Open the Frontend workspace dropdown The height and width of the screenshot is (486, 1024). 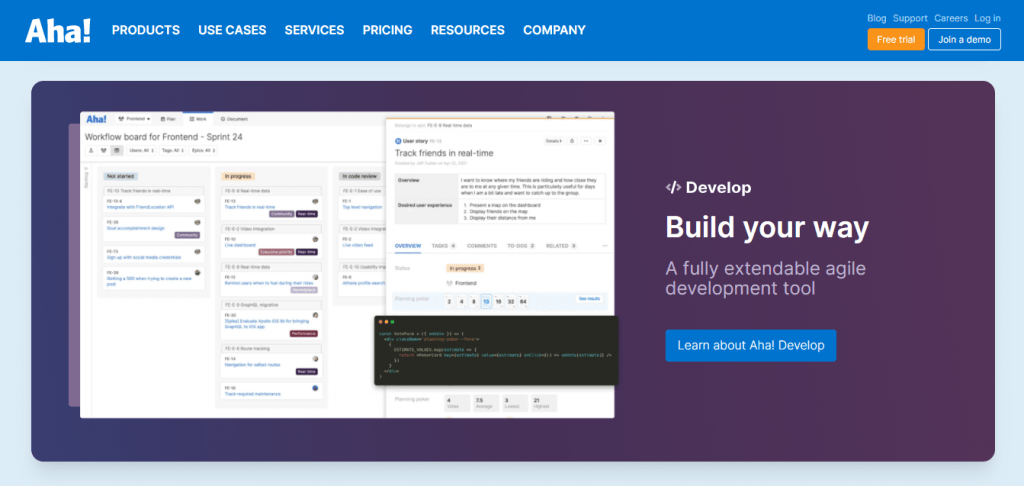click(x=134, y=119)
